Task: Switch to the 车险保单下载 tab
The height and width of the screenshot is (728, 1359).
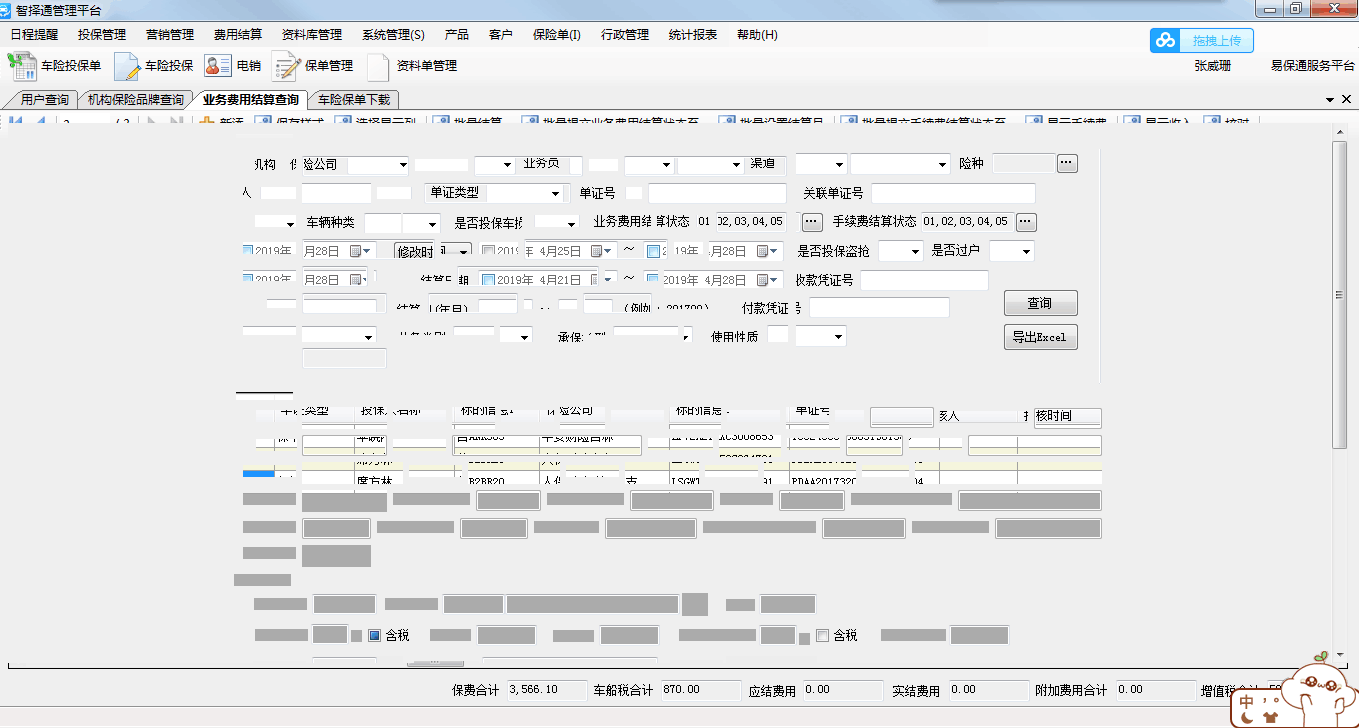Action: [354, 100]
